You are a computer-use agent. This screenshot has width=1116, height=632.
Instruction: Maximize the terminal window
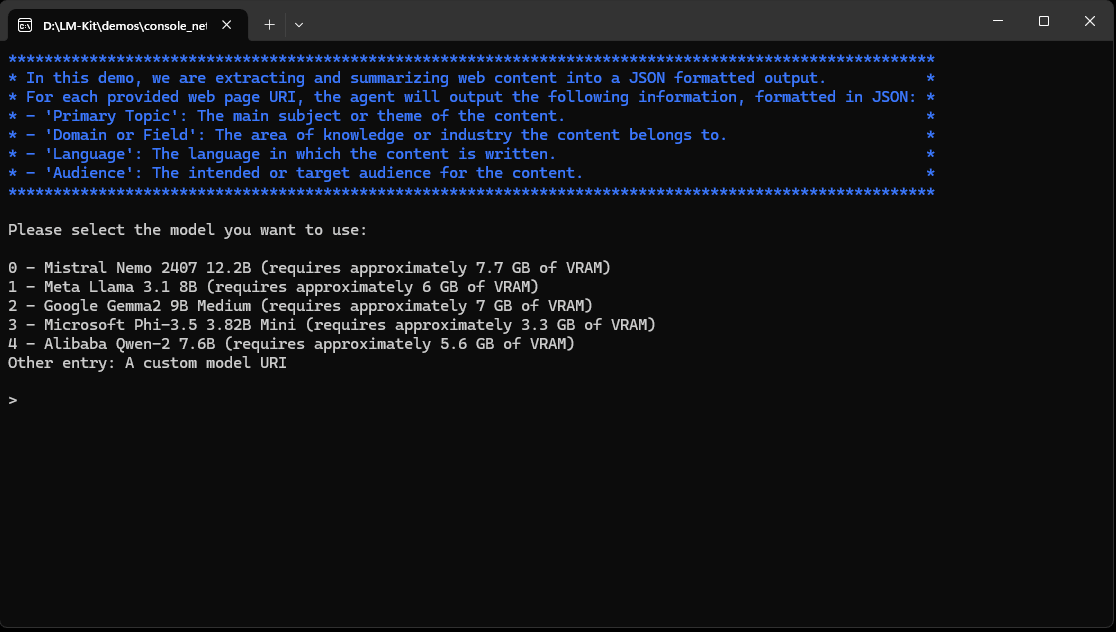coord(1043,21)
